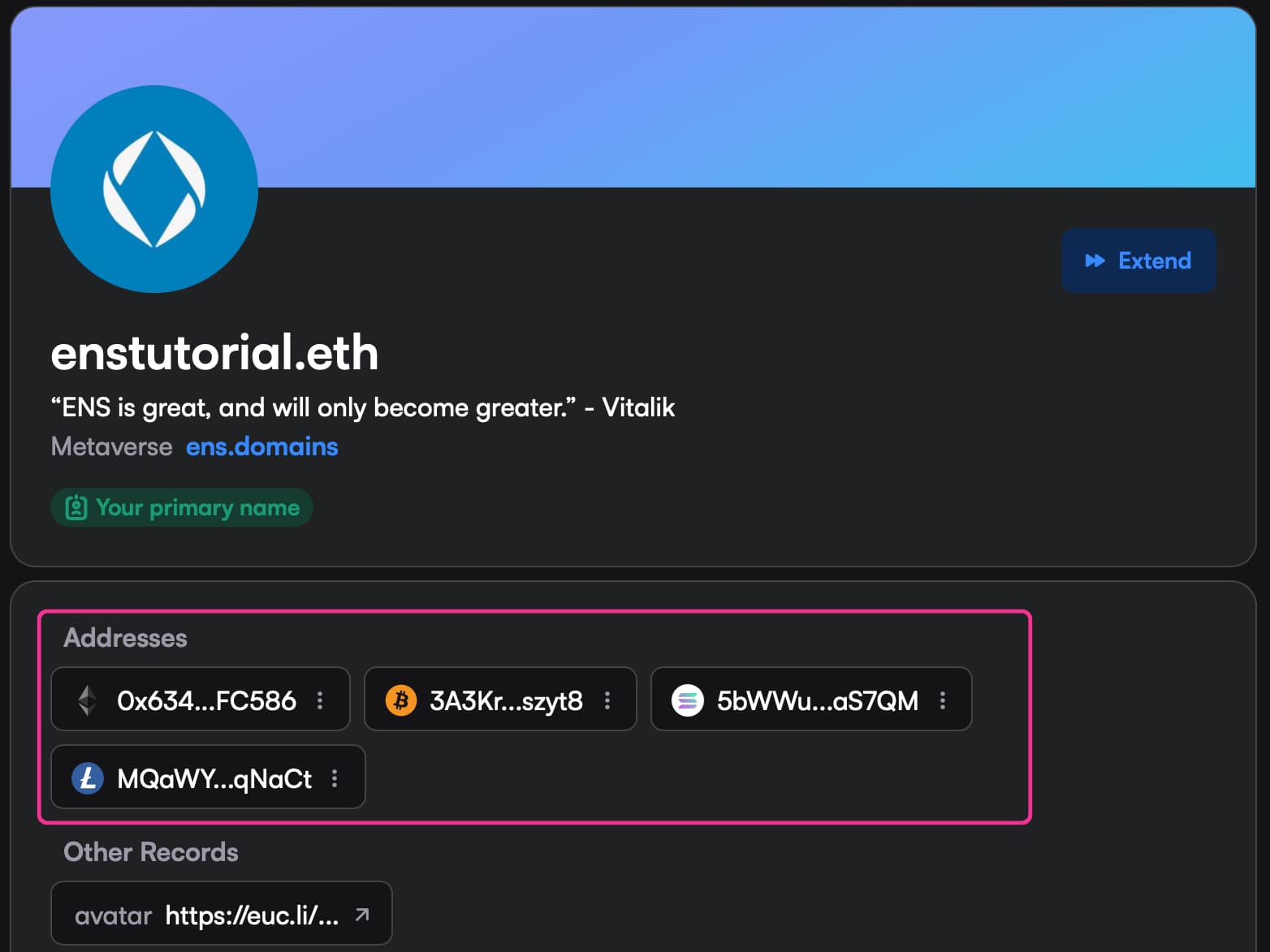Copy the 3A3Kr...szyt8 Bitcoin address
This screenshot has width=1270, height=952.
coord(506,700)
